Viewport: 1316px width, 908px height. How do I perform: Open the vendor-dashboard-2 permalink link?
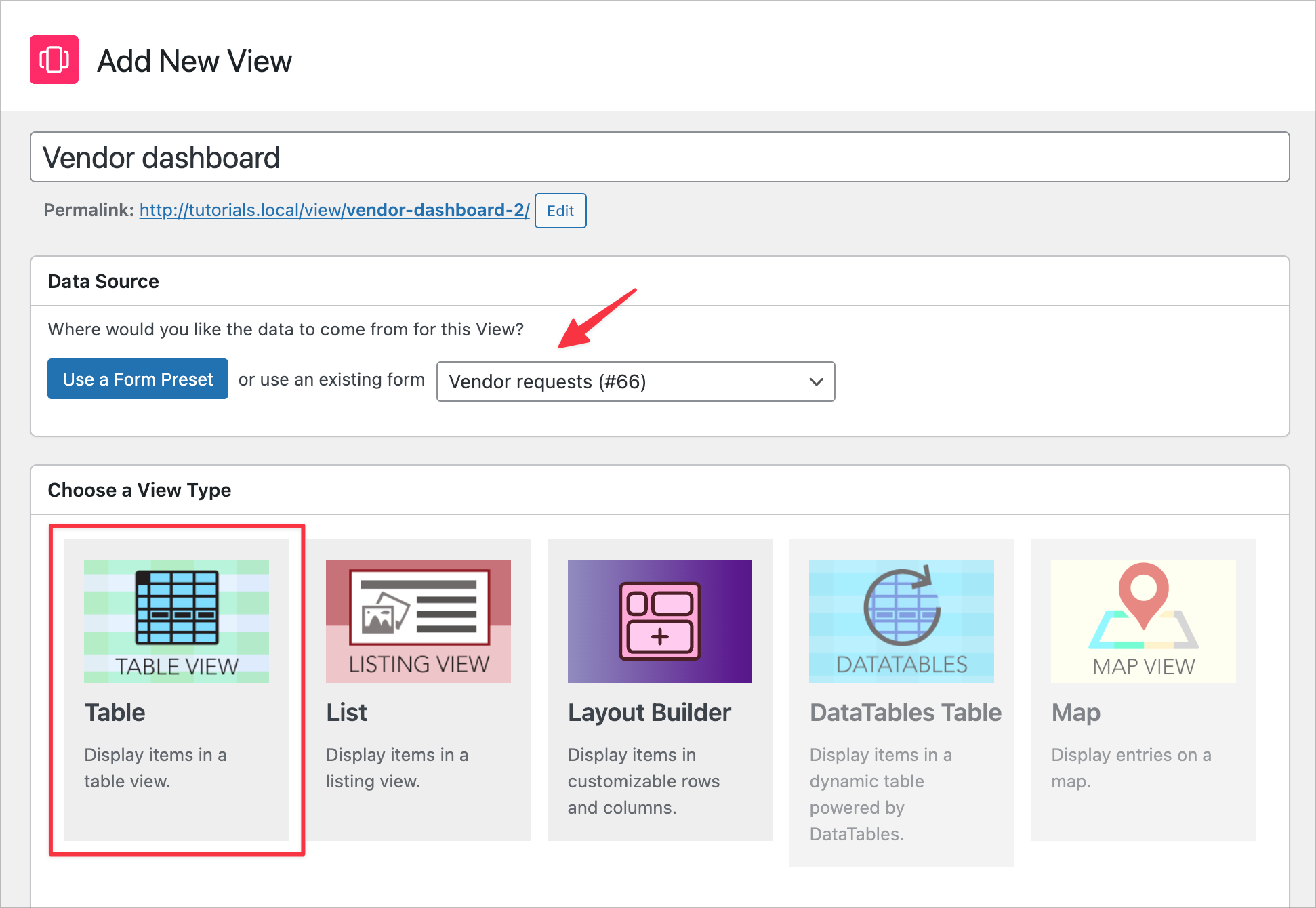333,210
